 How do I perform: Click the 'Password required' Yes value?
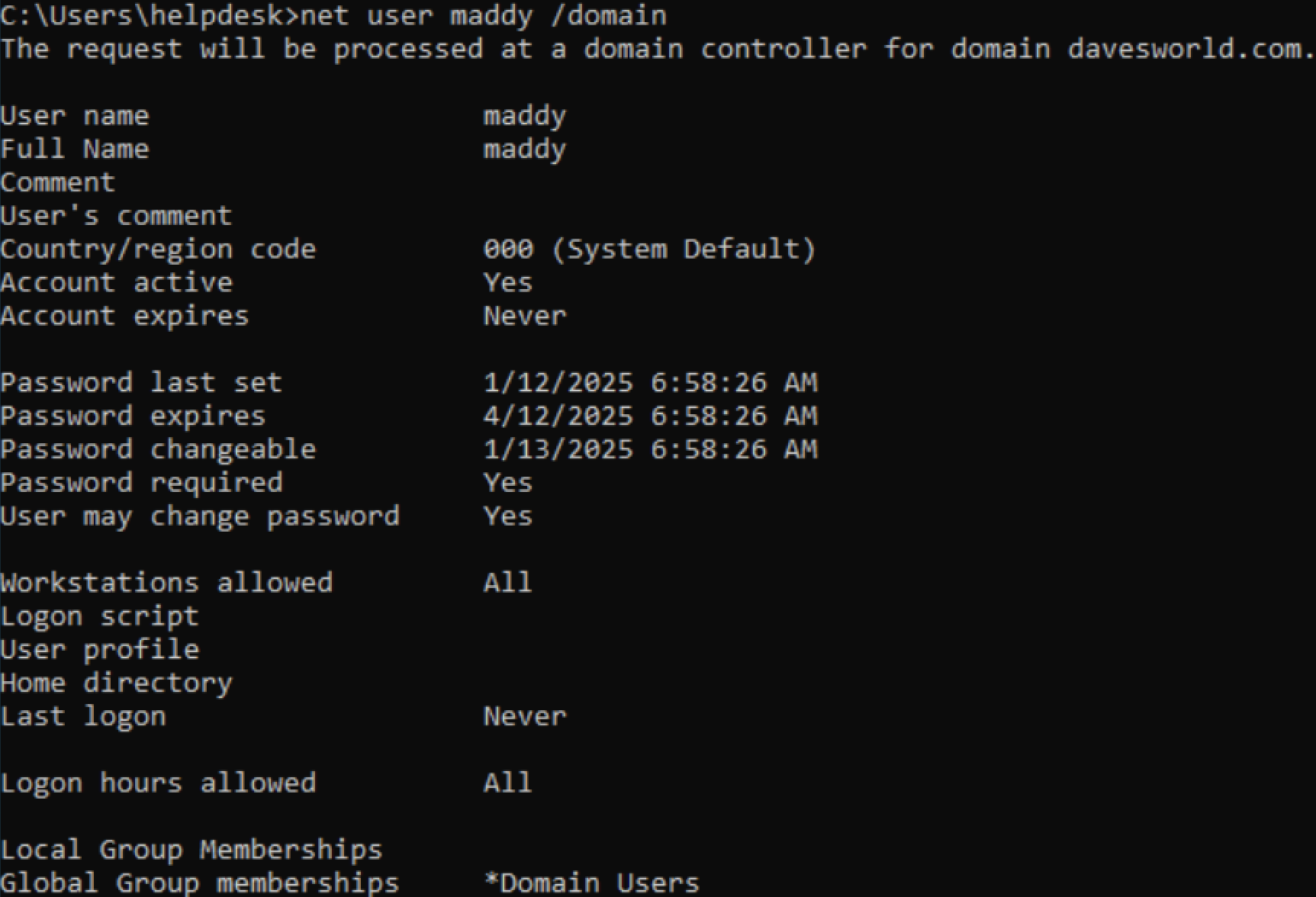508,483
